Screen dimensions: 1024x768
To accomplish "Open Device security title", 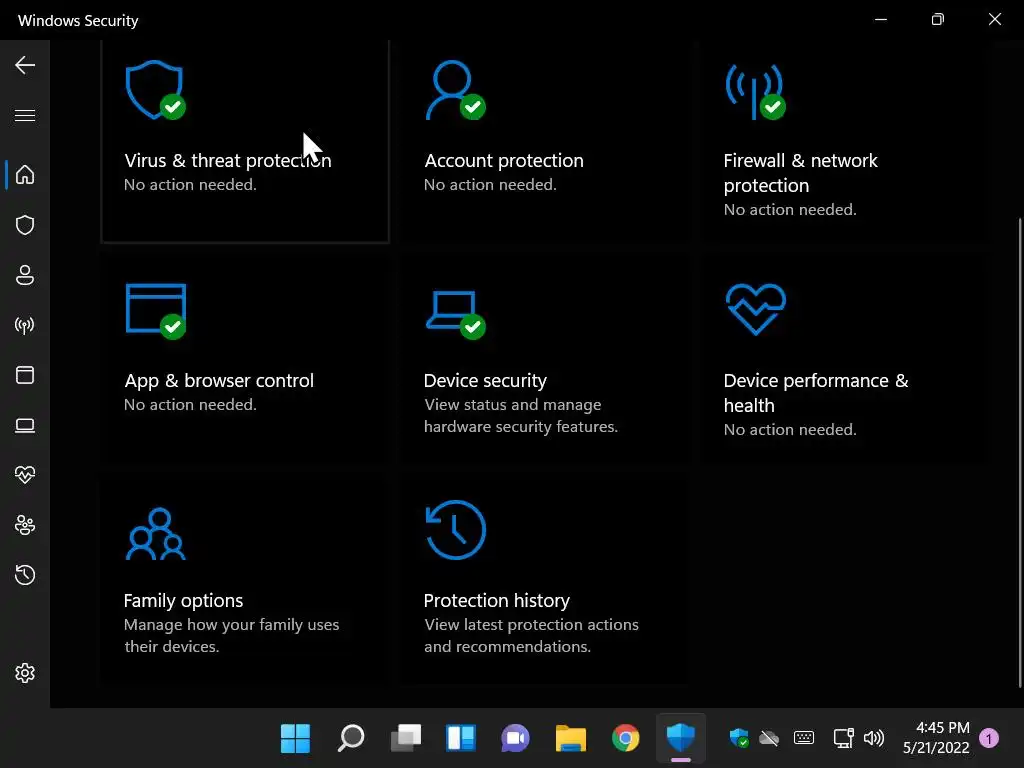I will [x=485, y=380].
